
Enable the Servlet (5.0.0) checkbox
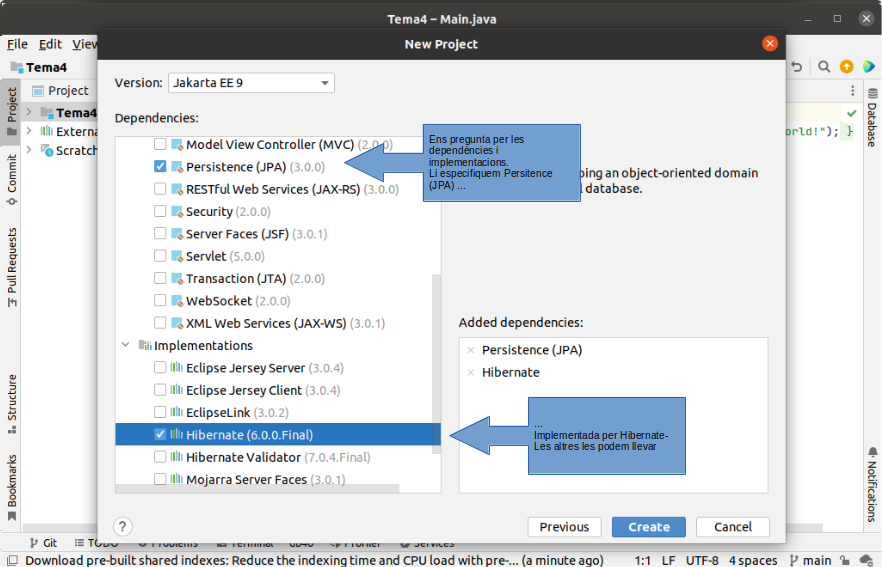(x=160, y=256)
